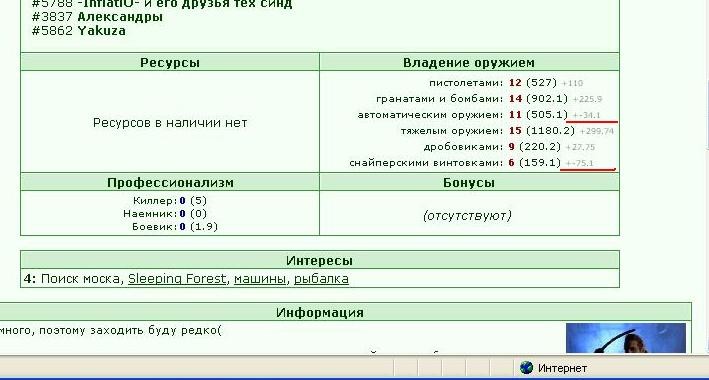Click the Ресурсы section header
This screenshot has width=709, height=380.
170,62
